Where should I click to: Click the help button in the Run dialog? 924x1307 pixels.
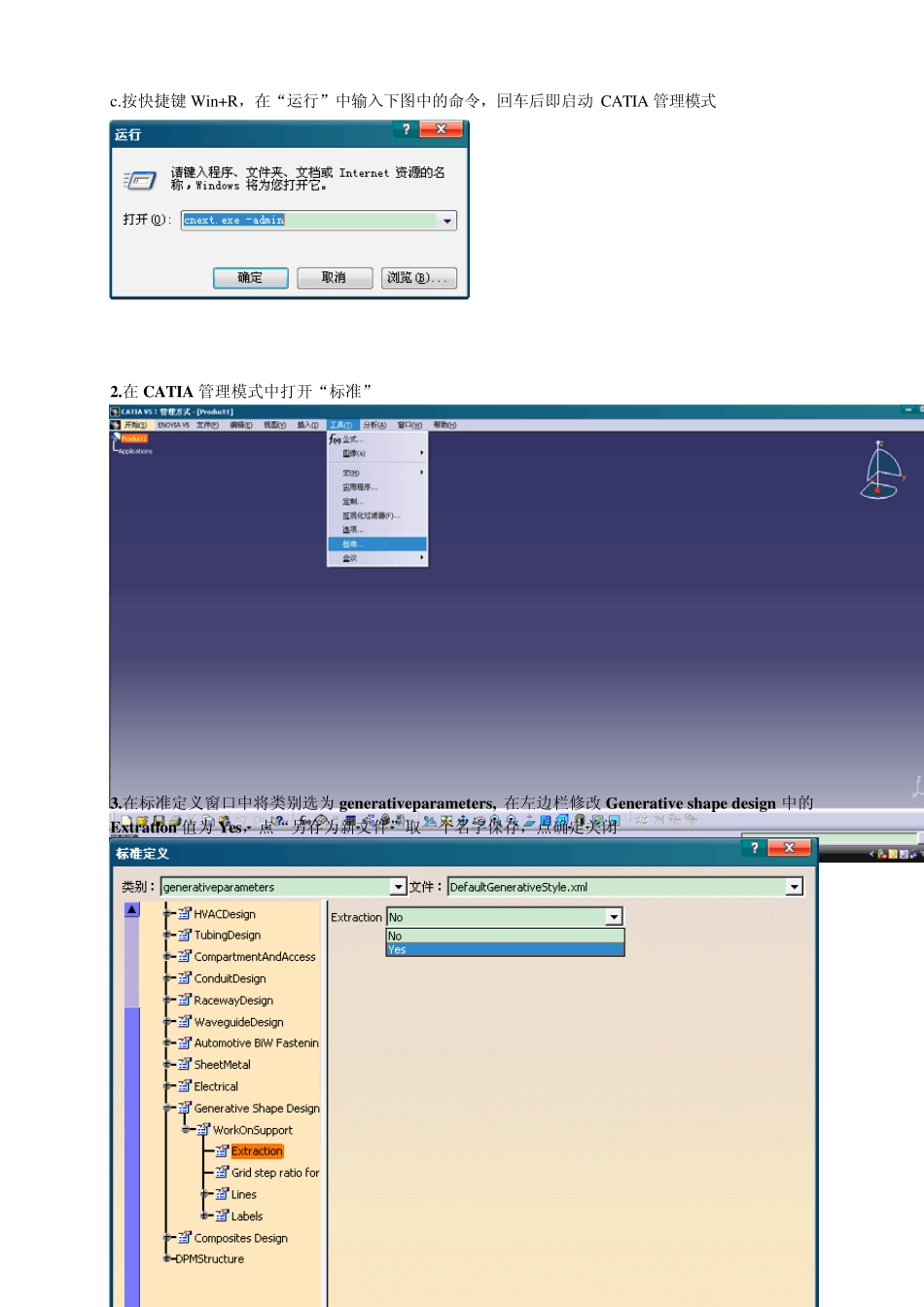tap(406, 129)
